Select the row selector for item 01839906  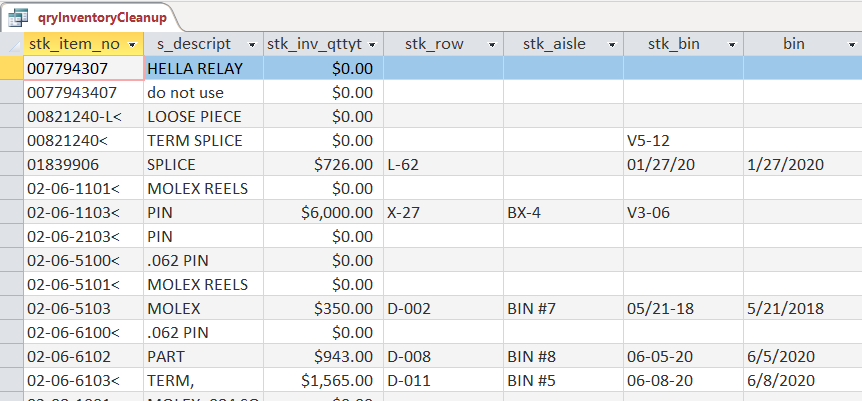pos(12,164)
